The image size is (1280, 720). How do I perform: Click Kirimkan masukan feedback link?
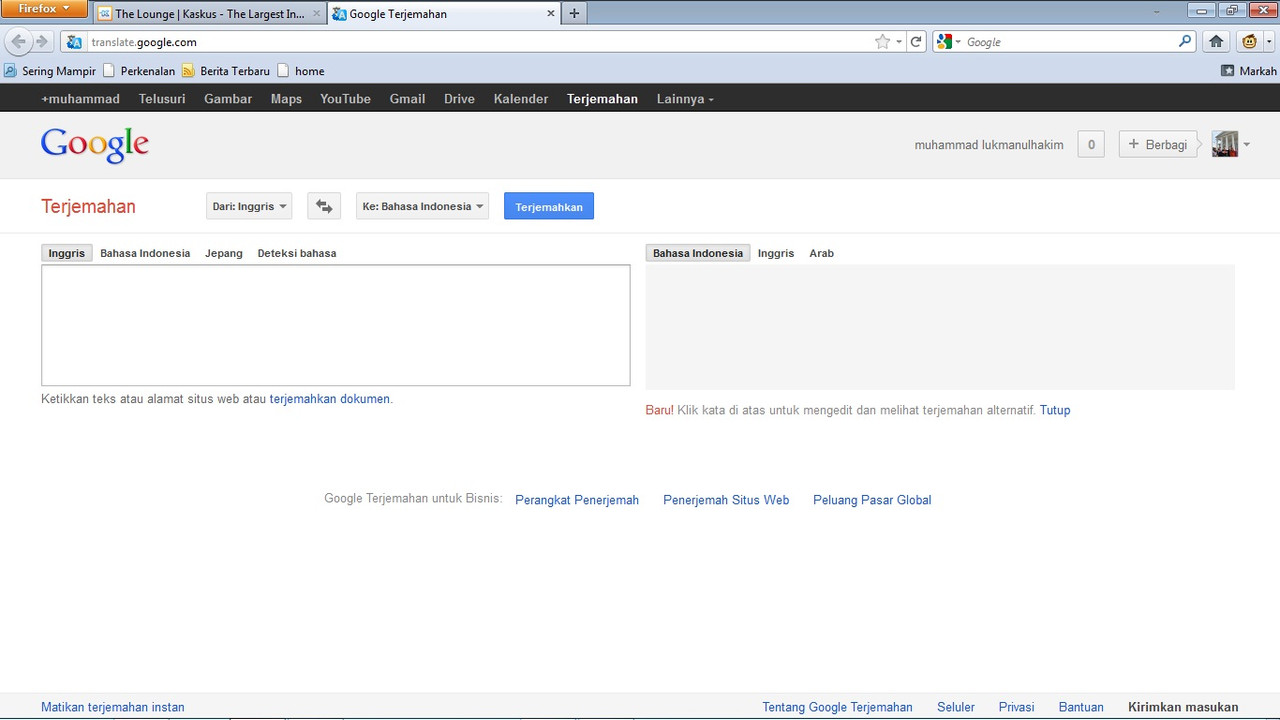coord(1183,707)
